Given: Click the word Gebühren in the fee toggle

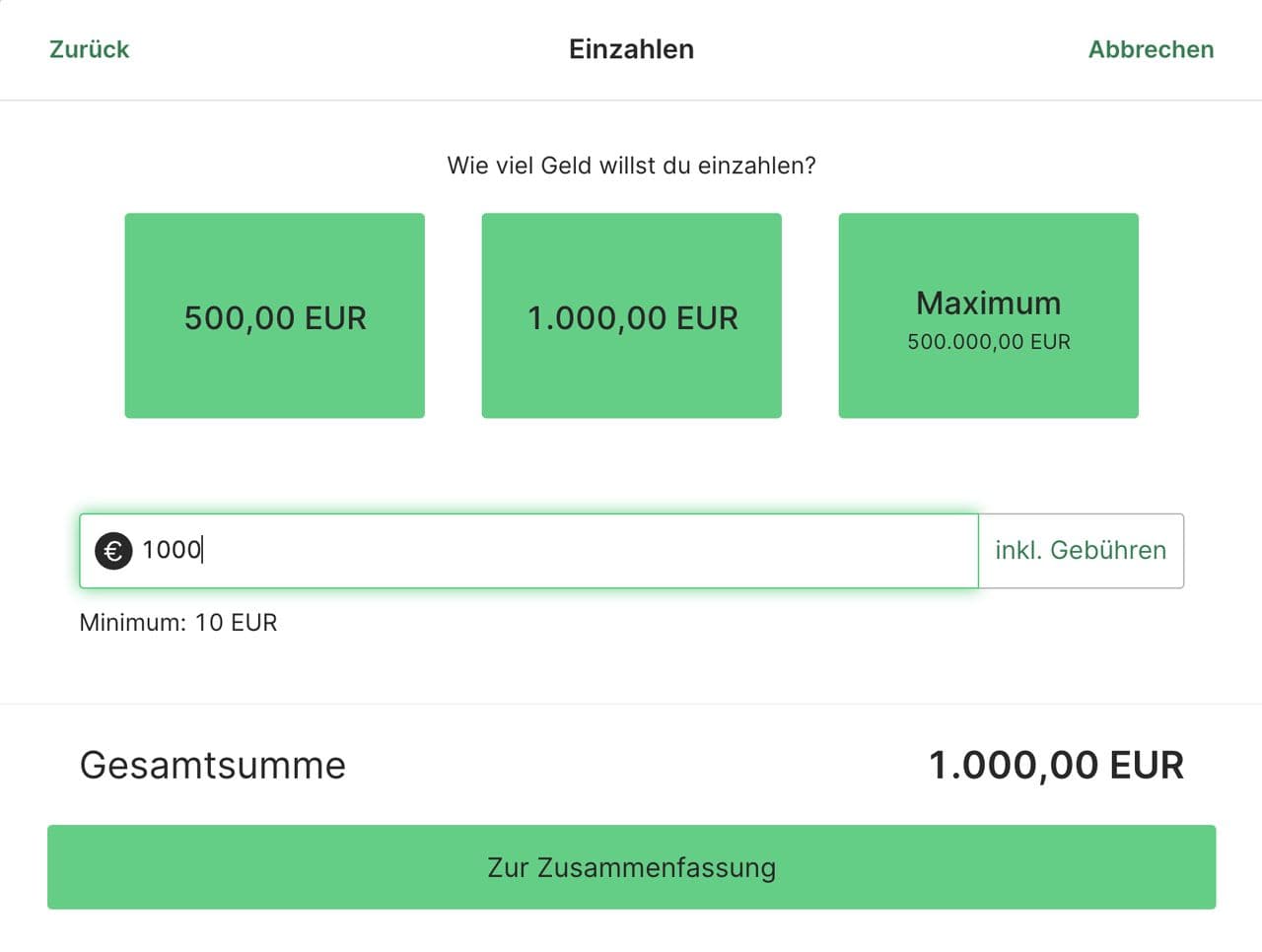Looking at the screenshot, I should 1108,550.
